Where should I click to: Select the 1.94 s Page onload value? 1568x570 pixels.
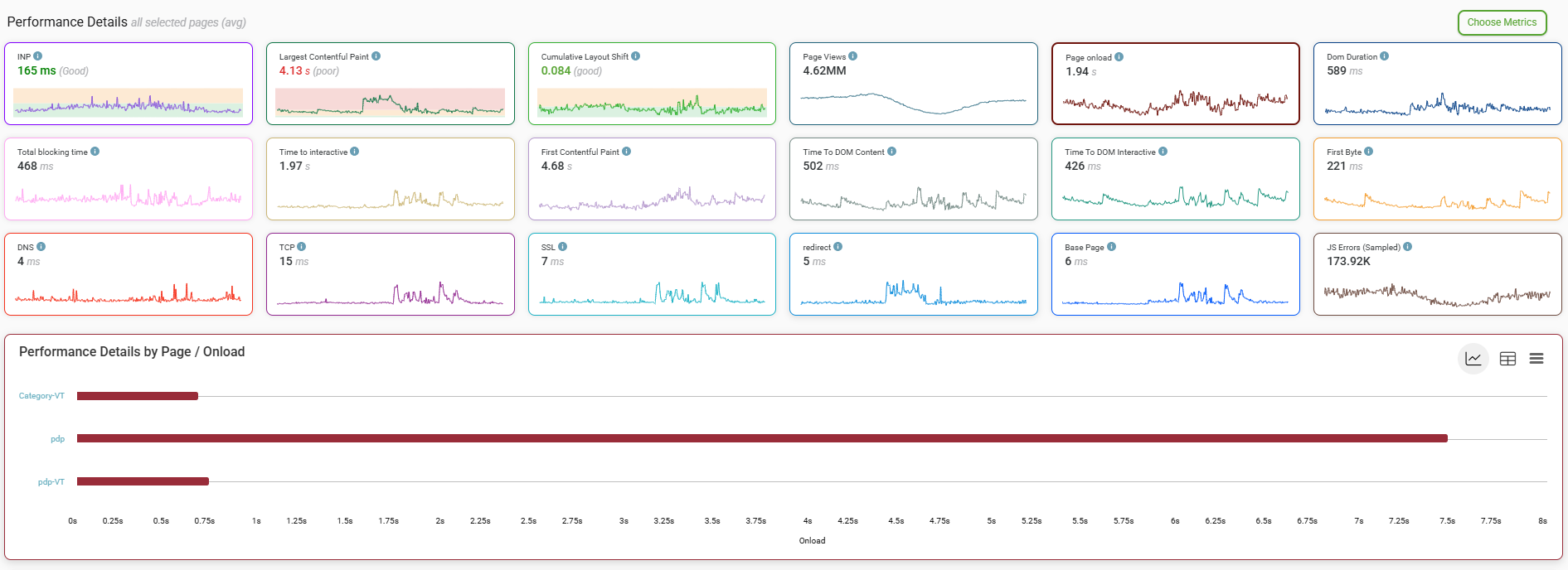pos(1081,71)
